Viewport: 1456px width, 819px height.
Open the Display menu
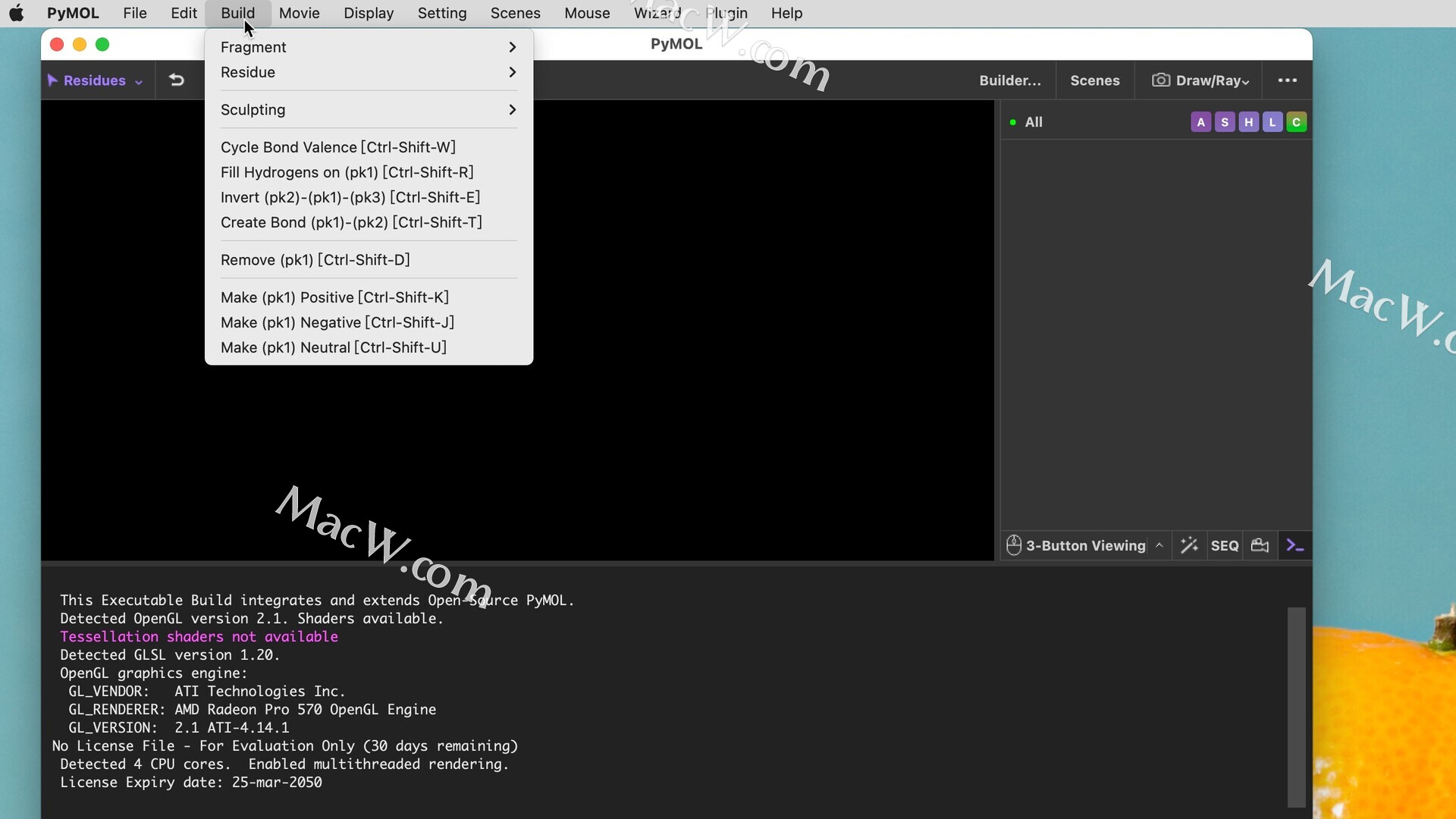tap(369, 13)
